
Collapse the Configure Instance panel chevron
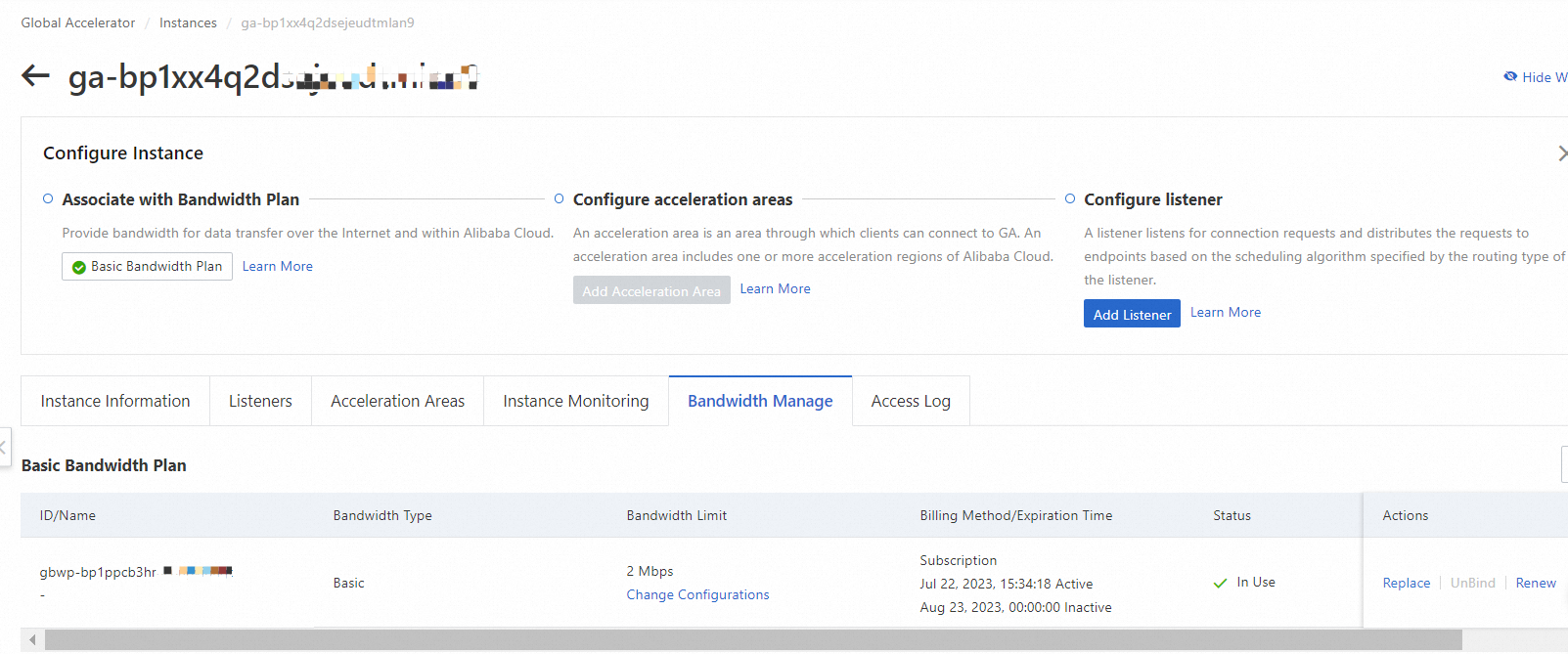point(1561,153)
